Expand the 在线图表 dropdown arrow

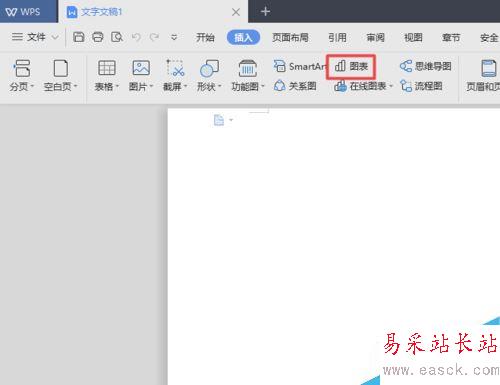click(391, 86)
